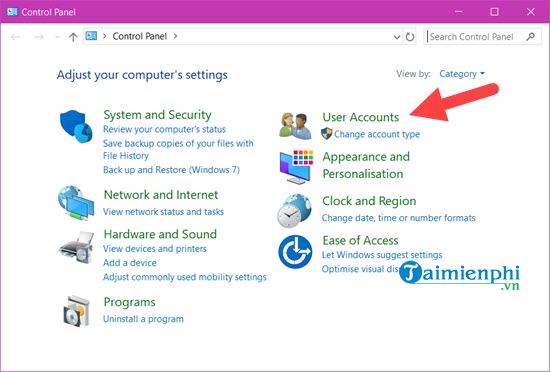Maximize the Control Panel window
Viewport: 550px width, 372px height.
pyautogui.click(x=494, y=12)
